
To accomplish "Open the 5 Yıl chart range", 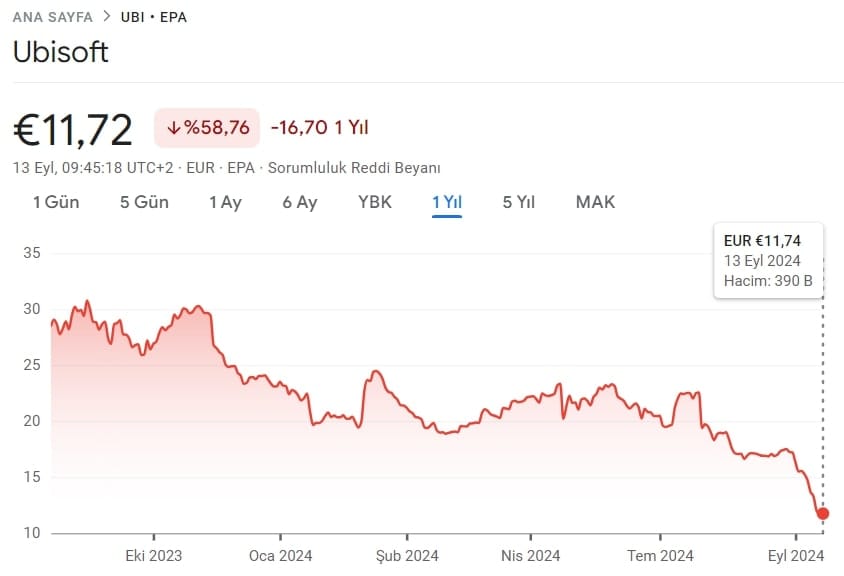I will pos(519,202).
